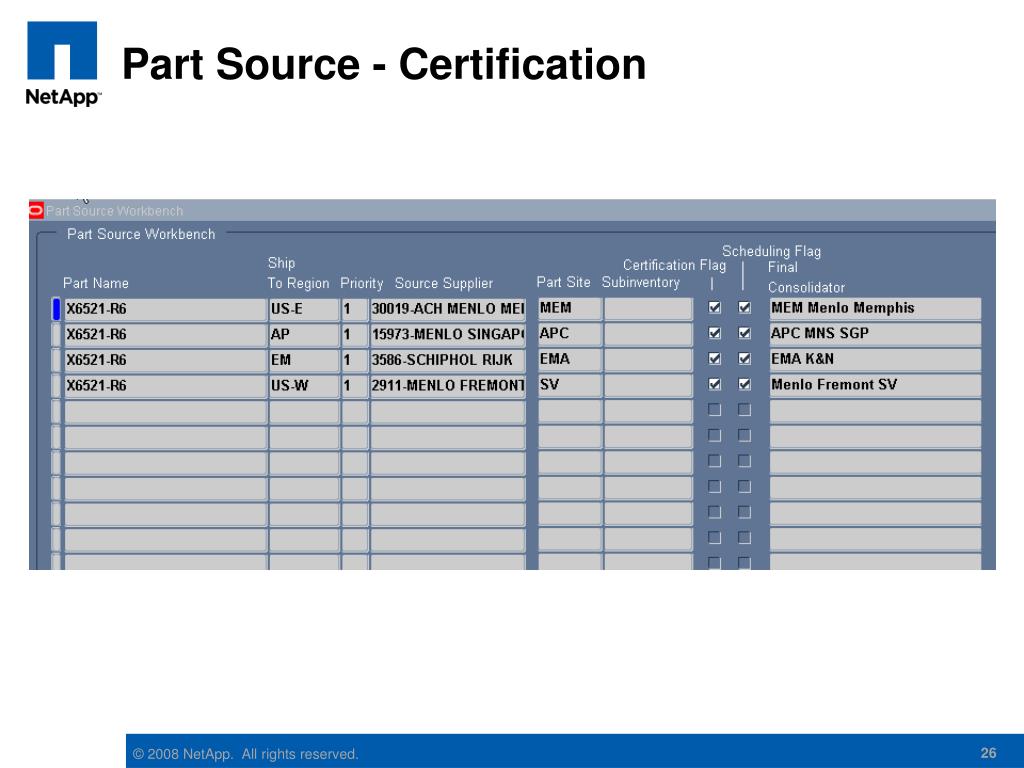
Task: Click Final Consolidator Menlo Fremont SV field
Action: click(875, 385)
